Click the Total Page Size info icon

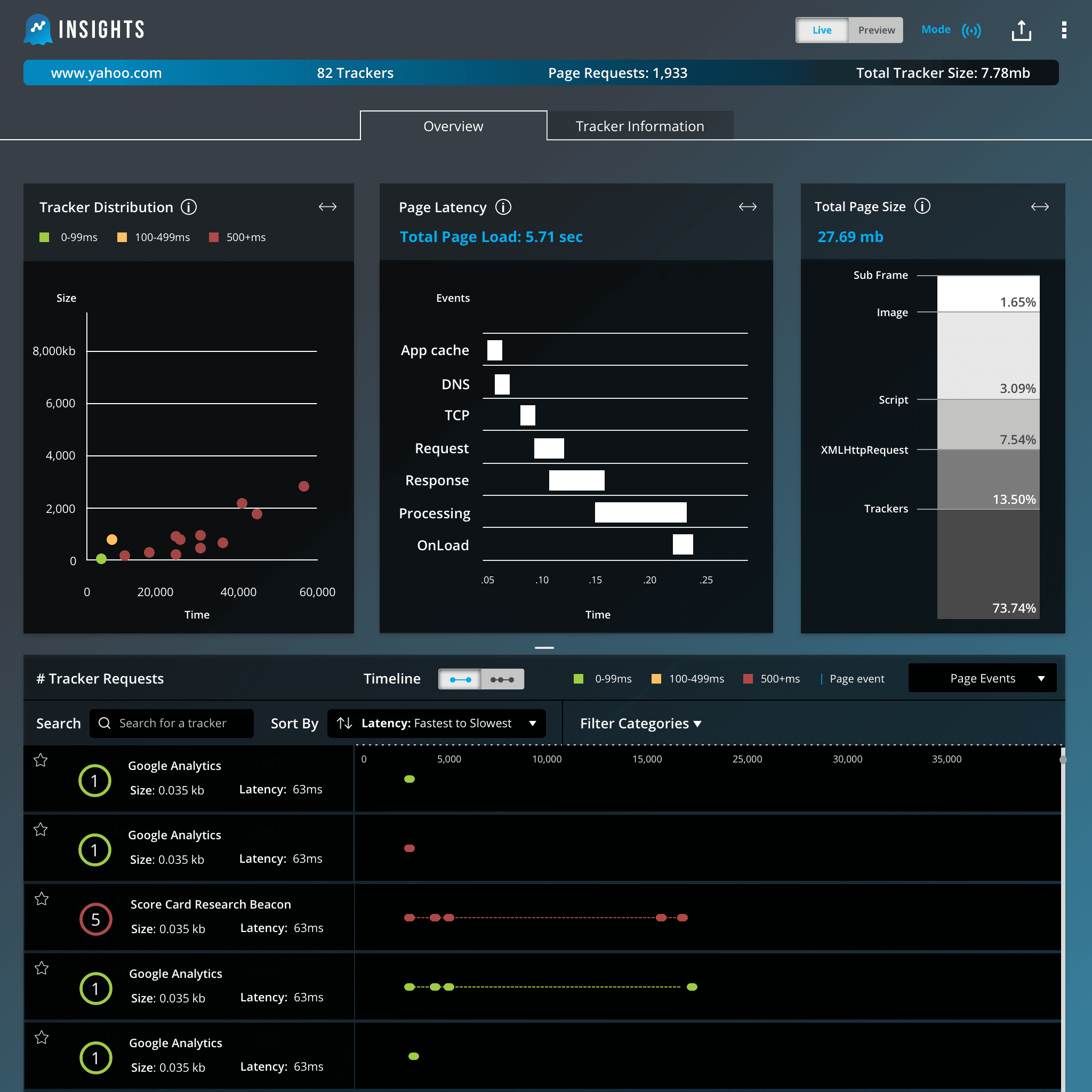click(923, 206)
